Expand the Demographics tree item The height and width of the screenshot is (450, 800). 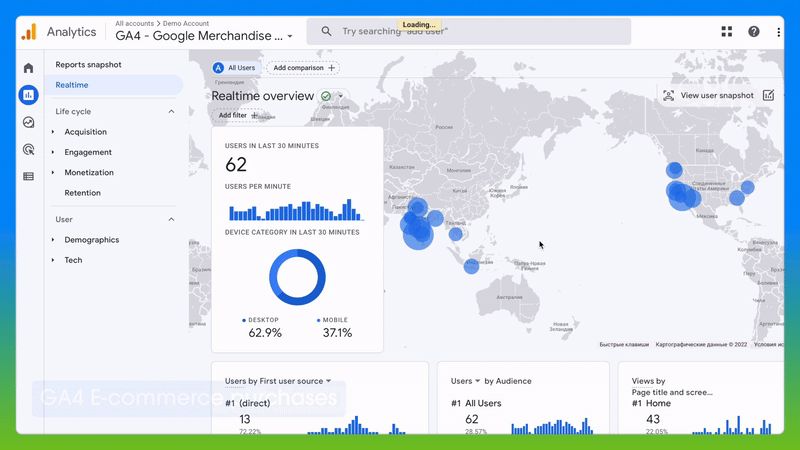click(x=53, y=240)
